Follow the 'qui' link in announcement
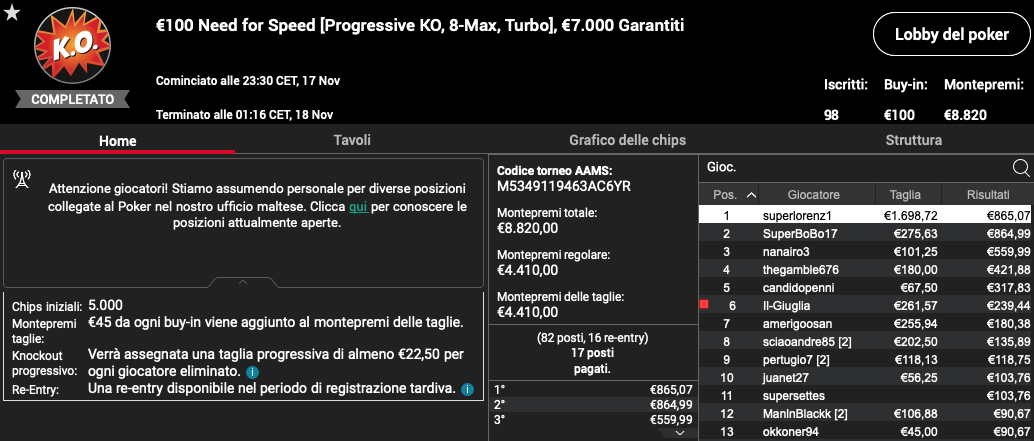 (x=358, y=206)
